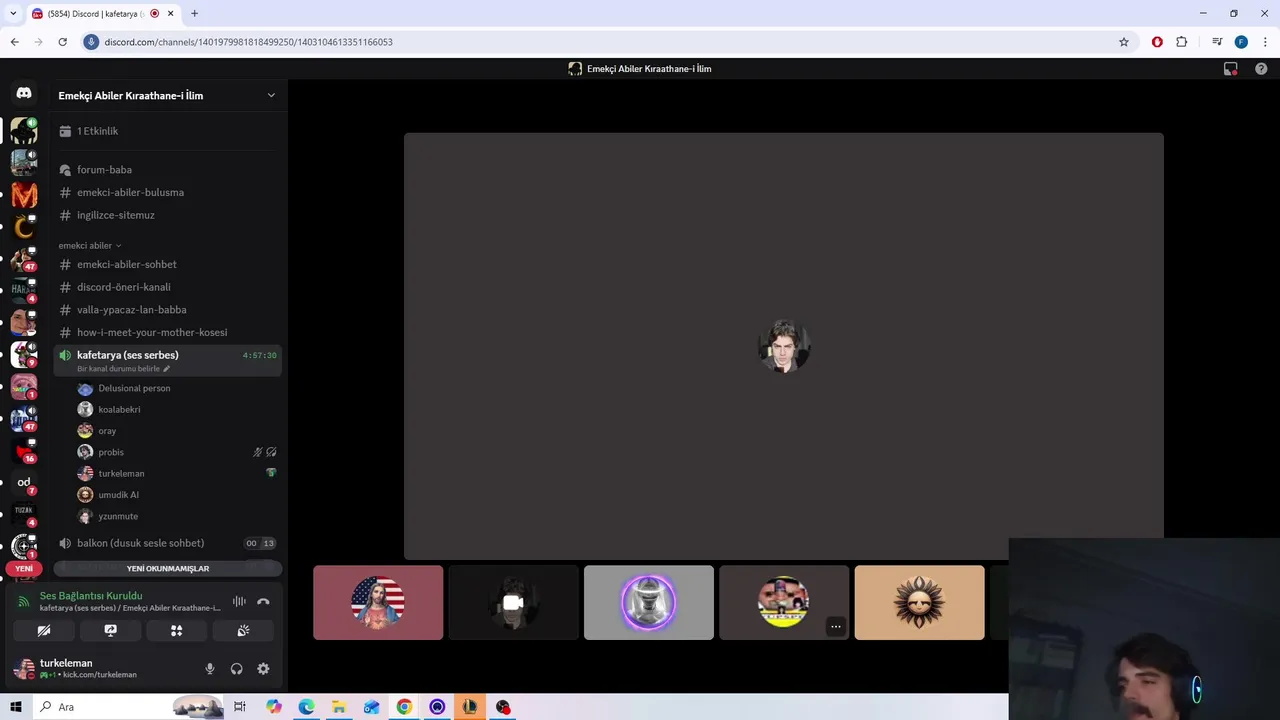Image resolution: width=1280 pixels, height=720 pixels.
Task: Open the forum-baba channel
Action: 167,170
